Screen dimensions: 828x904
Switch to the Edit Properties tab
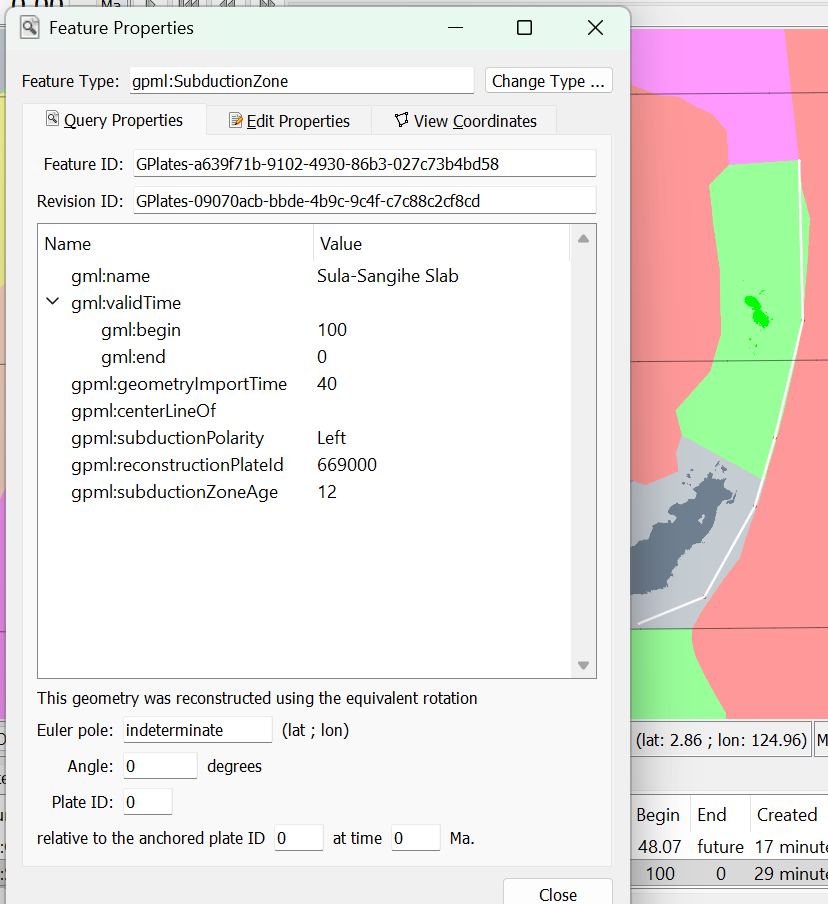tap(289, 121)
